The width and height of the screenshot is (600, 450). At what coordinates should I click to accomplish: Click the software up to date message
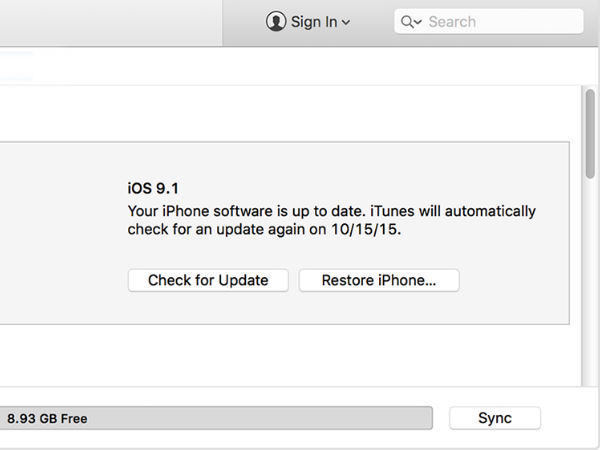pos(331,212)
